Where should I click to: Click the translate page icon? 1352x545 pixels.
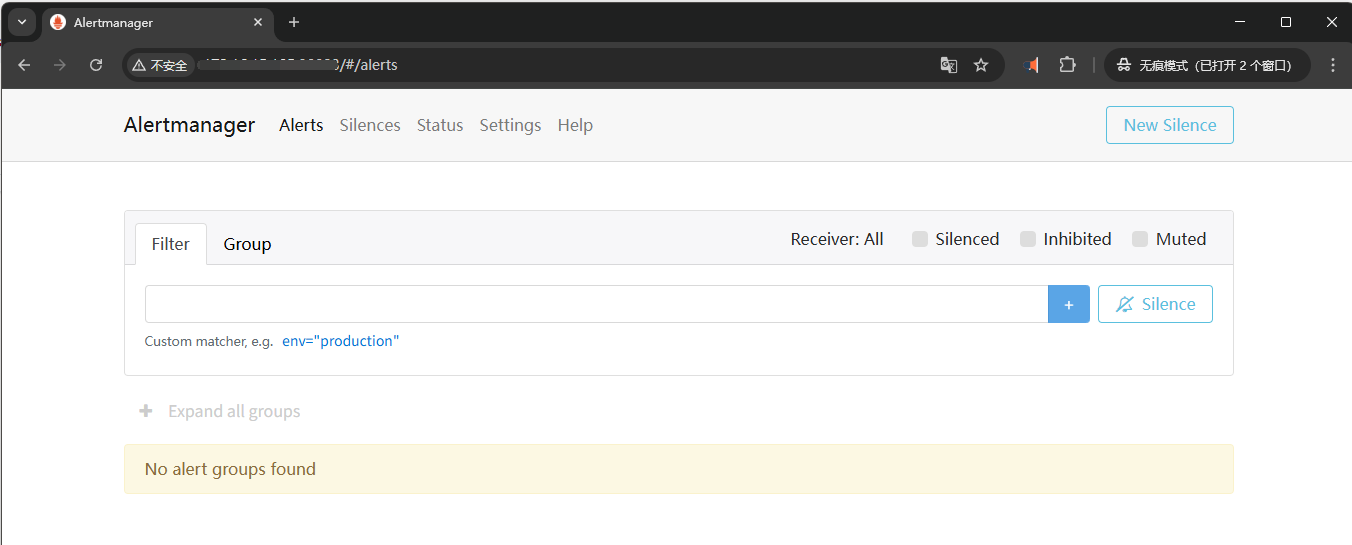pyautogui.click(x=949, y=65)
